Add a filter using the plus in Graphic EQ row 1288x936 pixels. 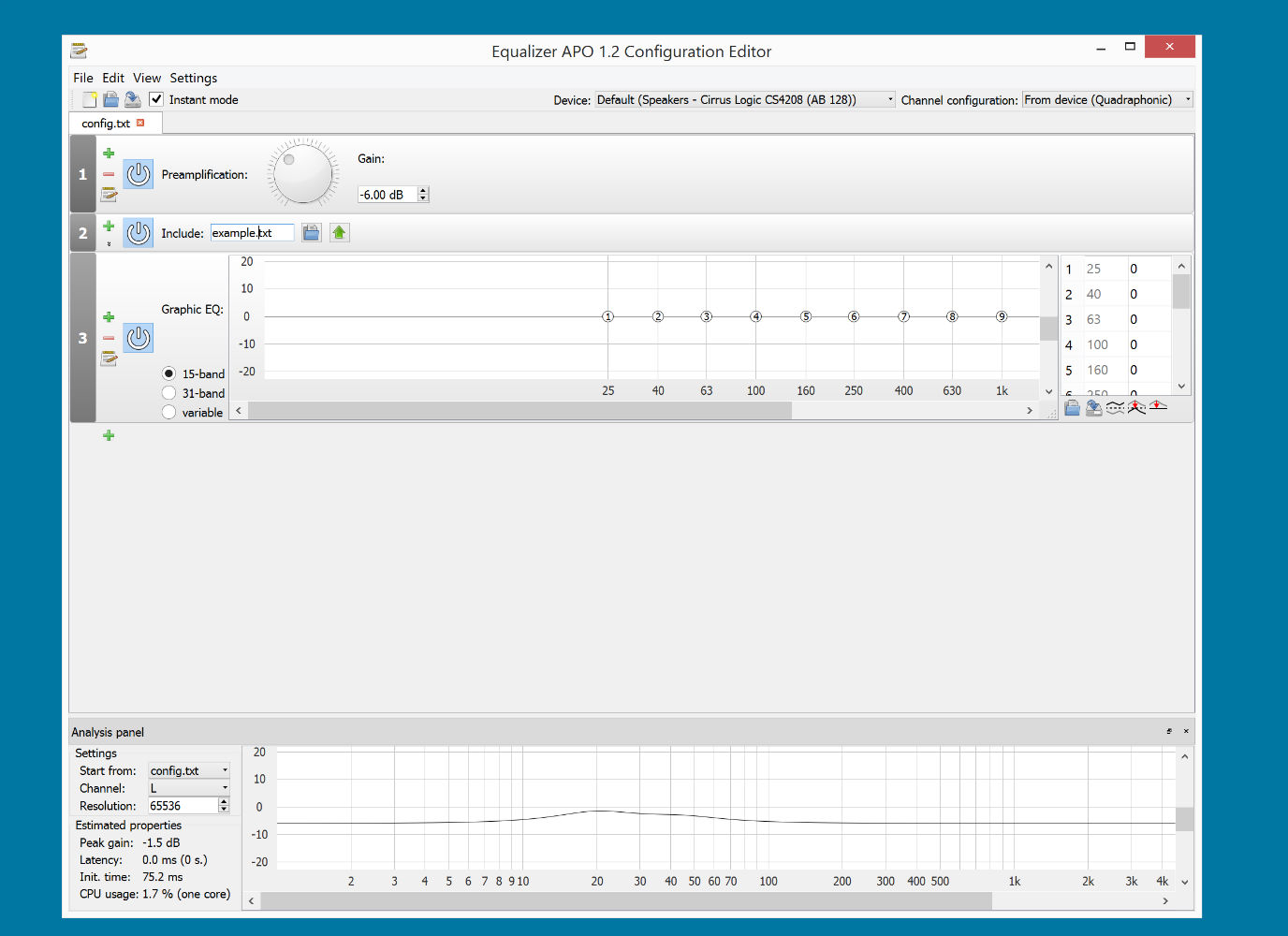click(x=109, y=317)
